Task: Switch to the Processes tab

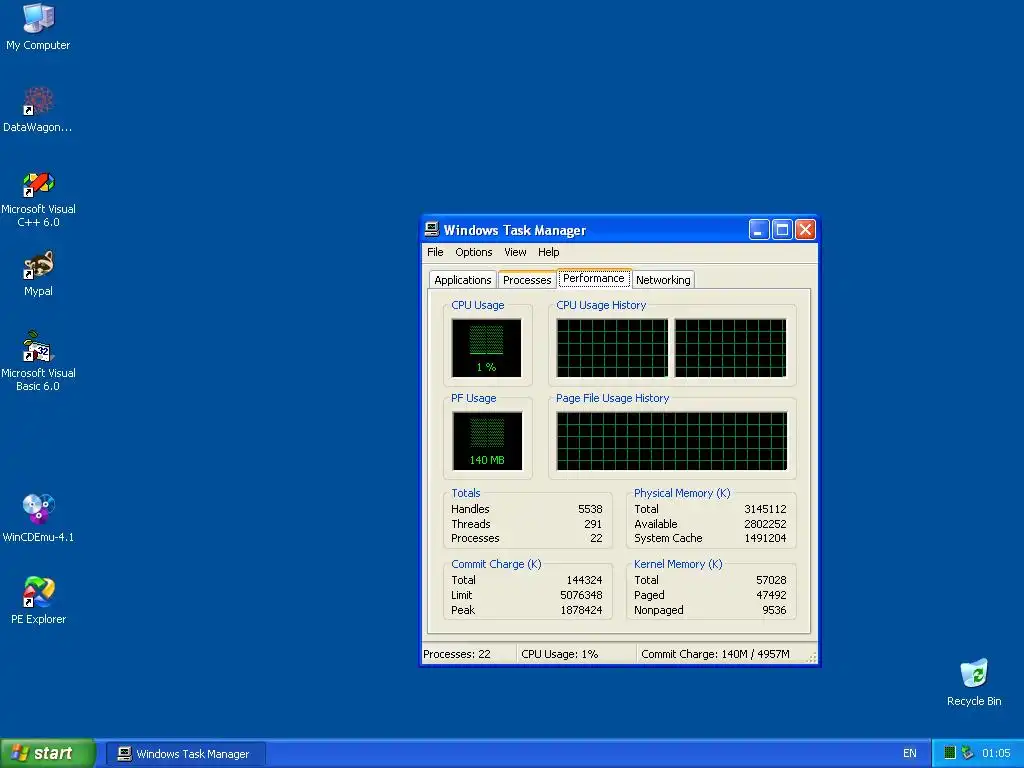Action: pos(527,280)
